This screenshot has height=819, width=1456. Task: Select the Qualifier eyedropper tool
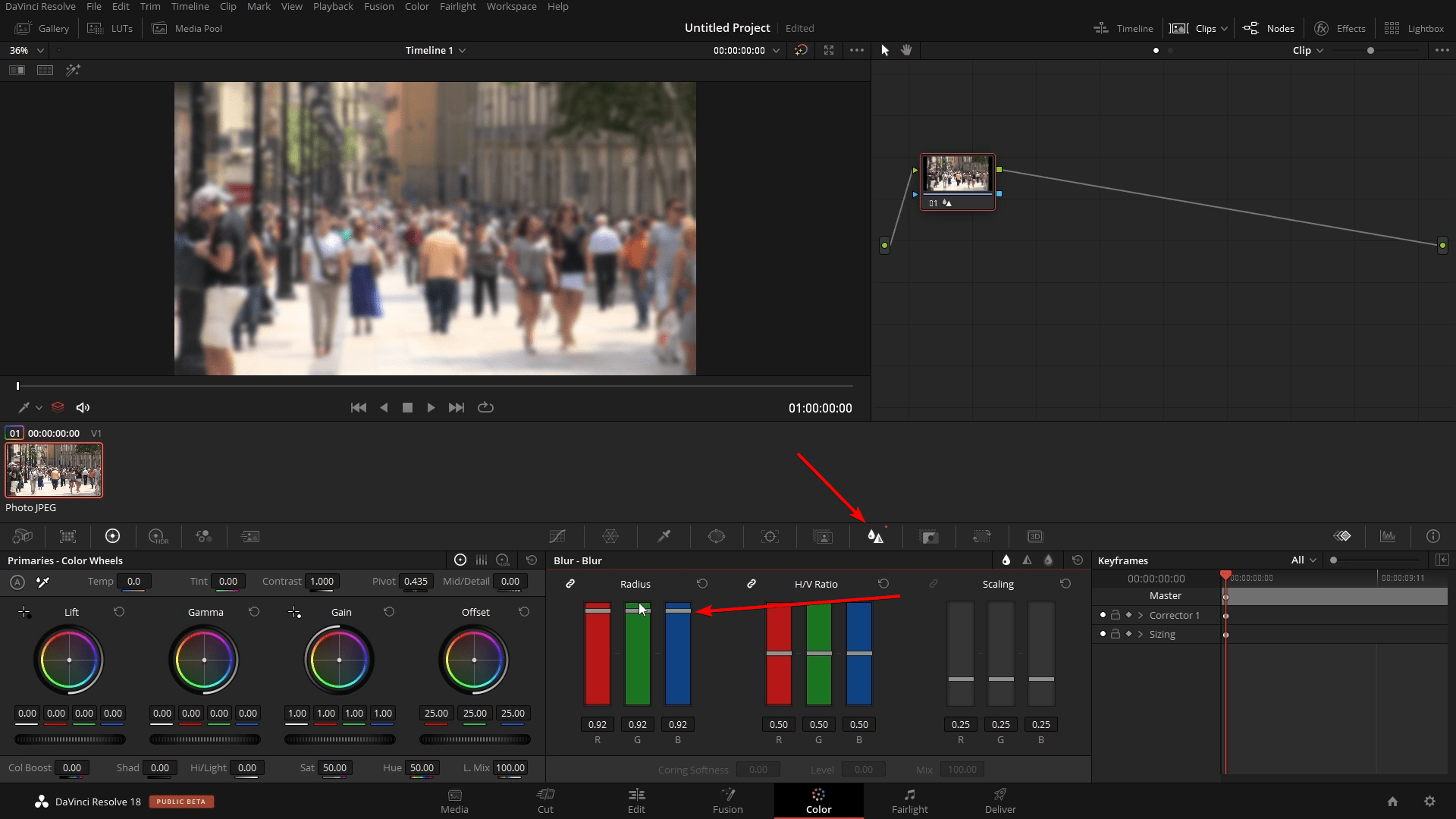(x=664, y=536)
